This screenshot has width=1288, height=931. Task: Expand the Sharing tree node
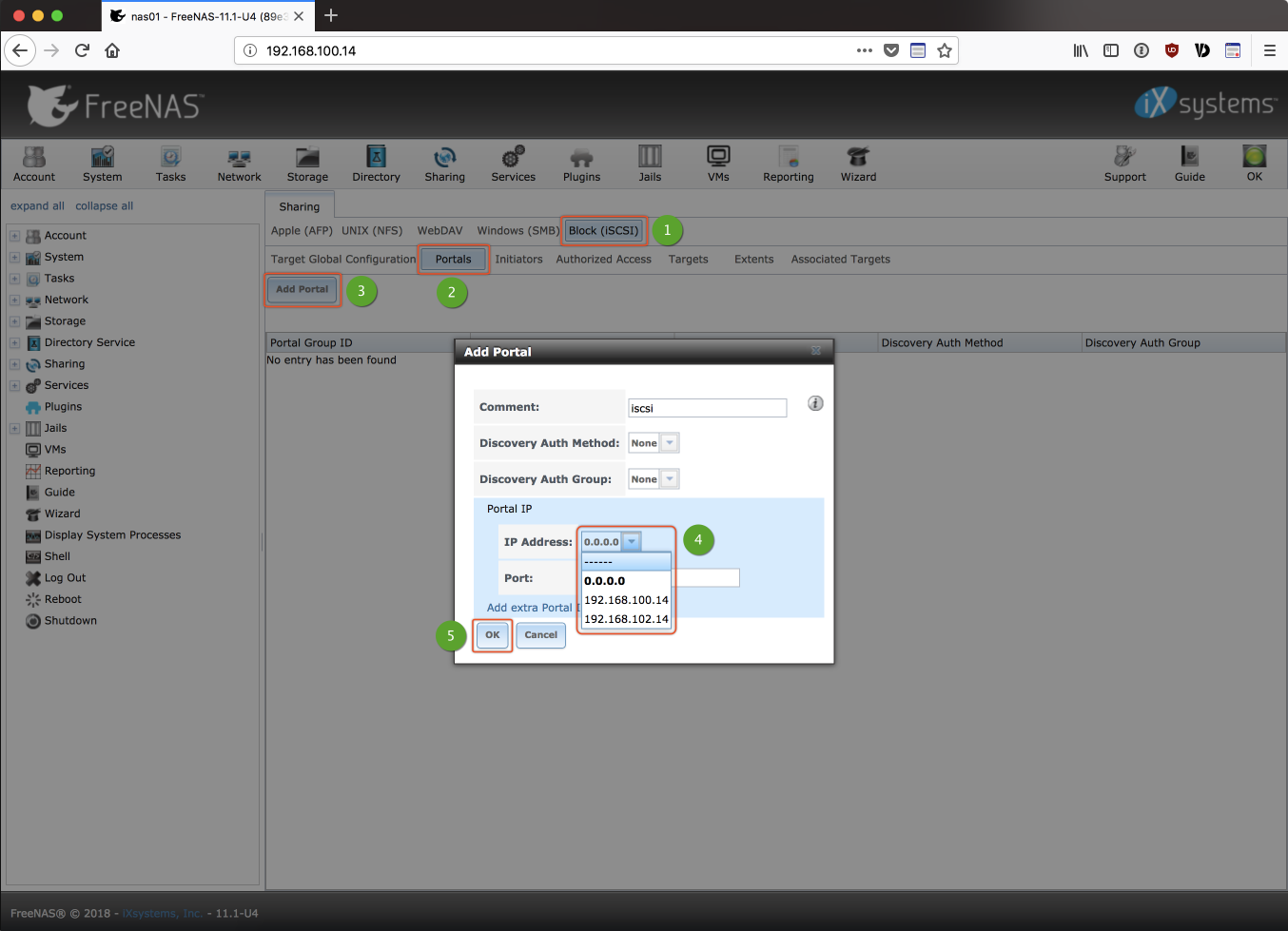tap(14, 364)
